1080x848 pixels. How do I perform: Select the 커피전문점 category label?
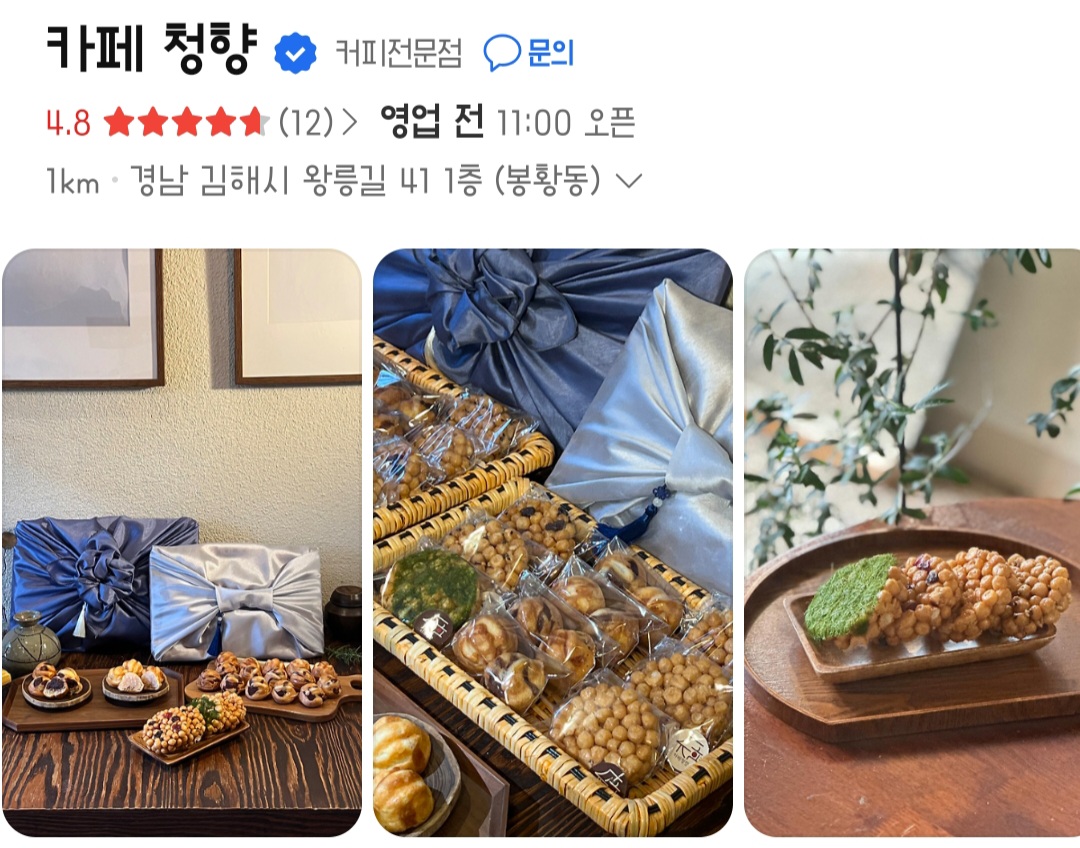[x=398, y=53]
